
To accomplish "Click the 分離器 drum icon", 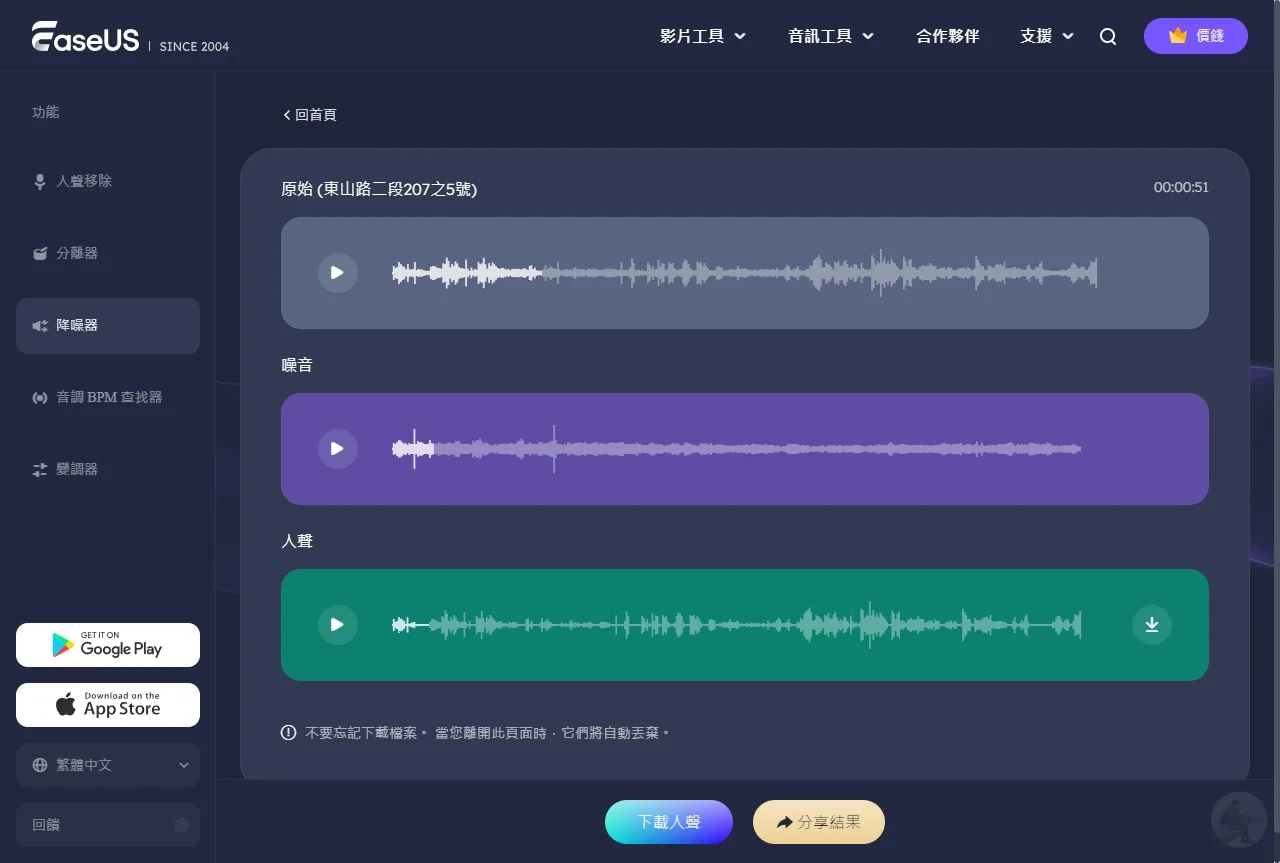I will (40, 254).
